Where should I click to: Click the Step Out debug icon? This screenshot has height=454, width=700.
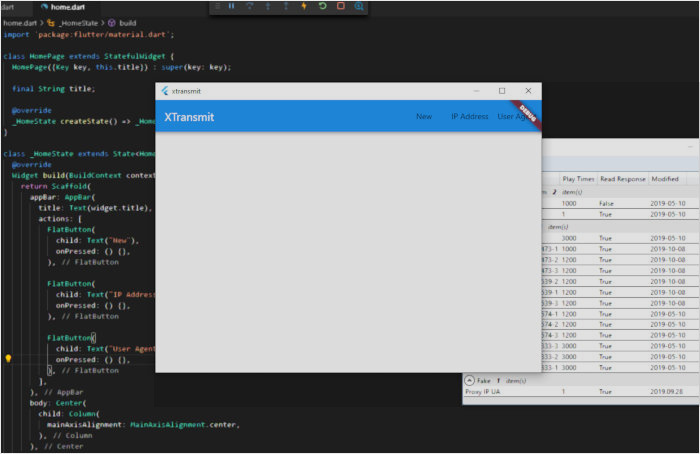(286, 6)
